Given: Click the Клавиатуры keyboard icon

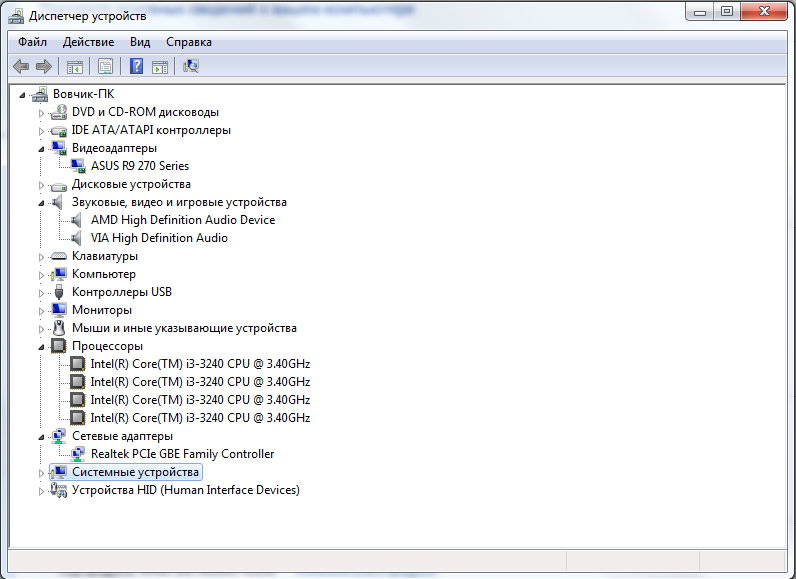Looking at the screenshot, I should pyautogui.click(x=59, y=256).
